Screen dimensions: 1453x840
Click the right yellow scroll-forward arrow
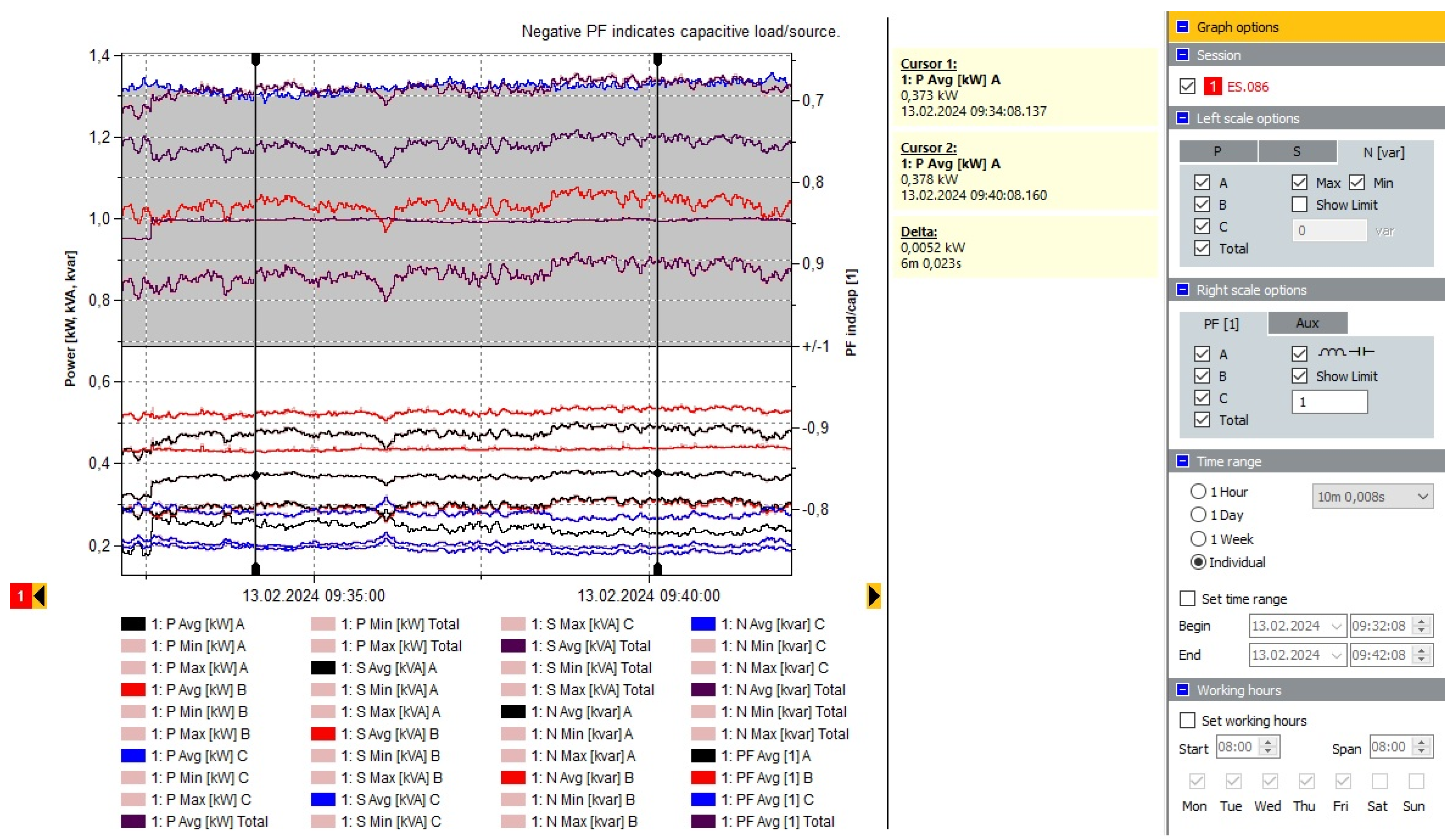coord(874,596)
